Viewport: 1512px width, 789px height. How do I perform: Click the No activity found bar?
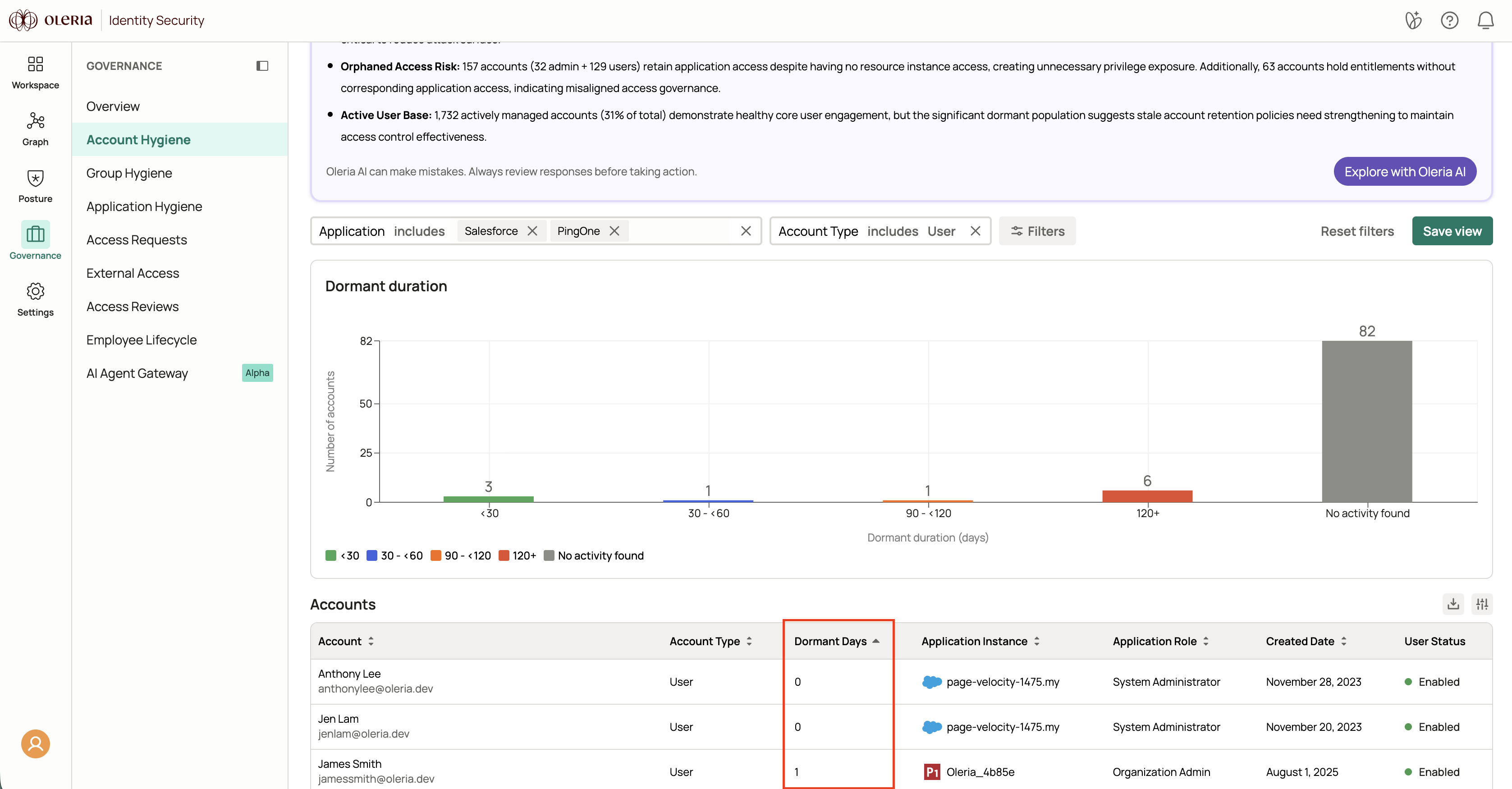[1367, 422]
